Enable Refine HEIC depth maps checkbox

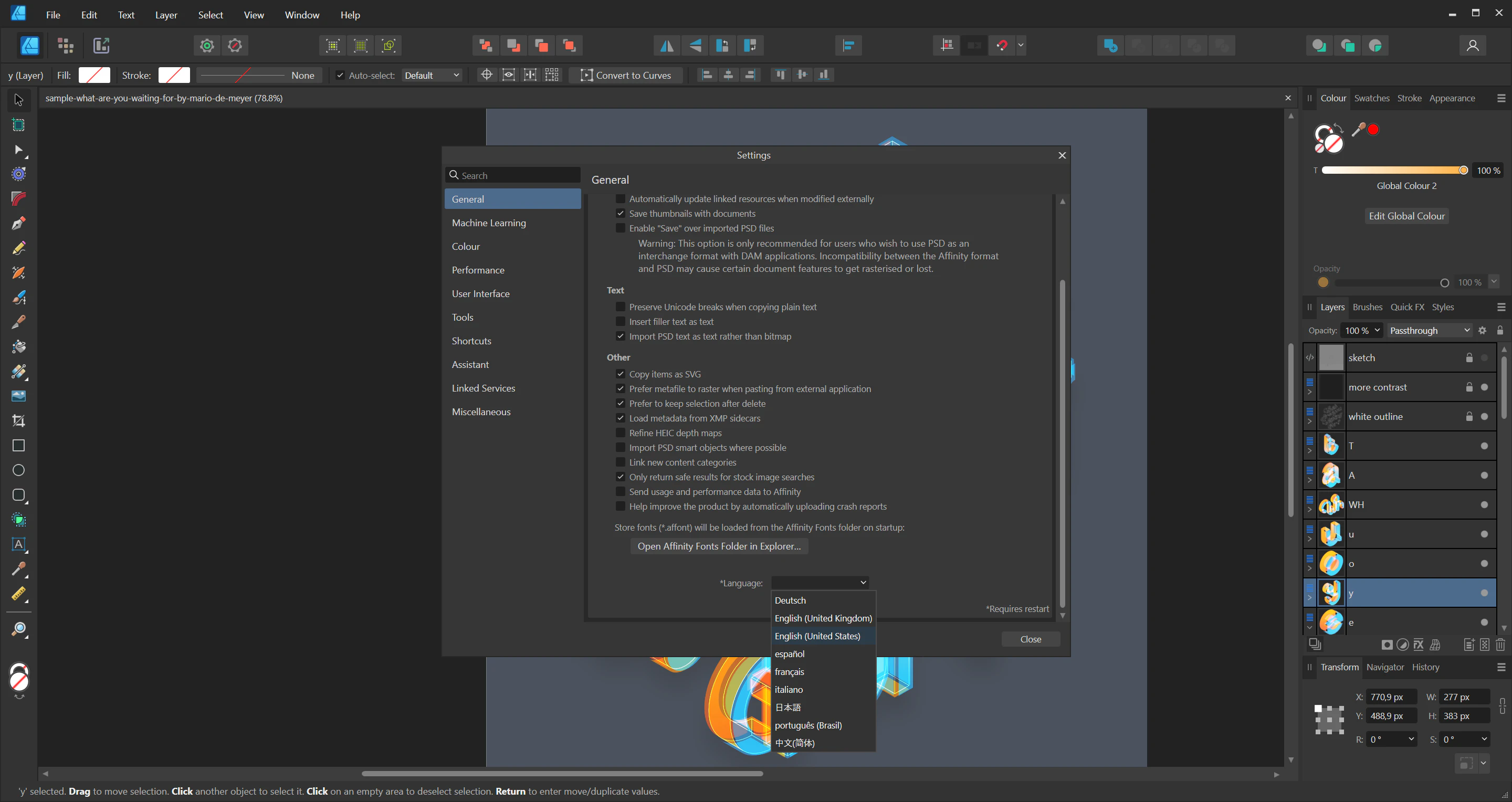[x=620, y=433]
